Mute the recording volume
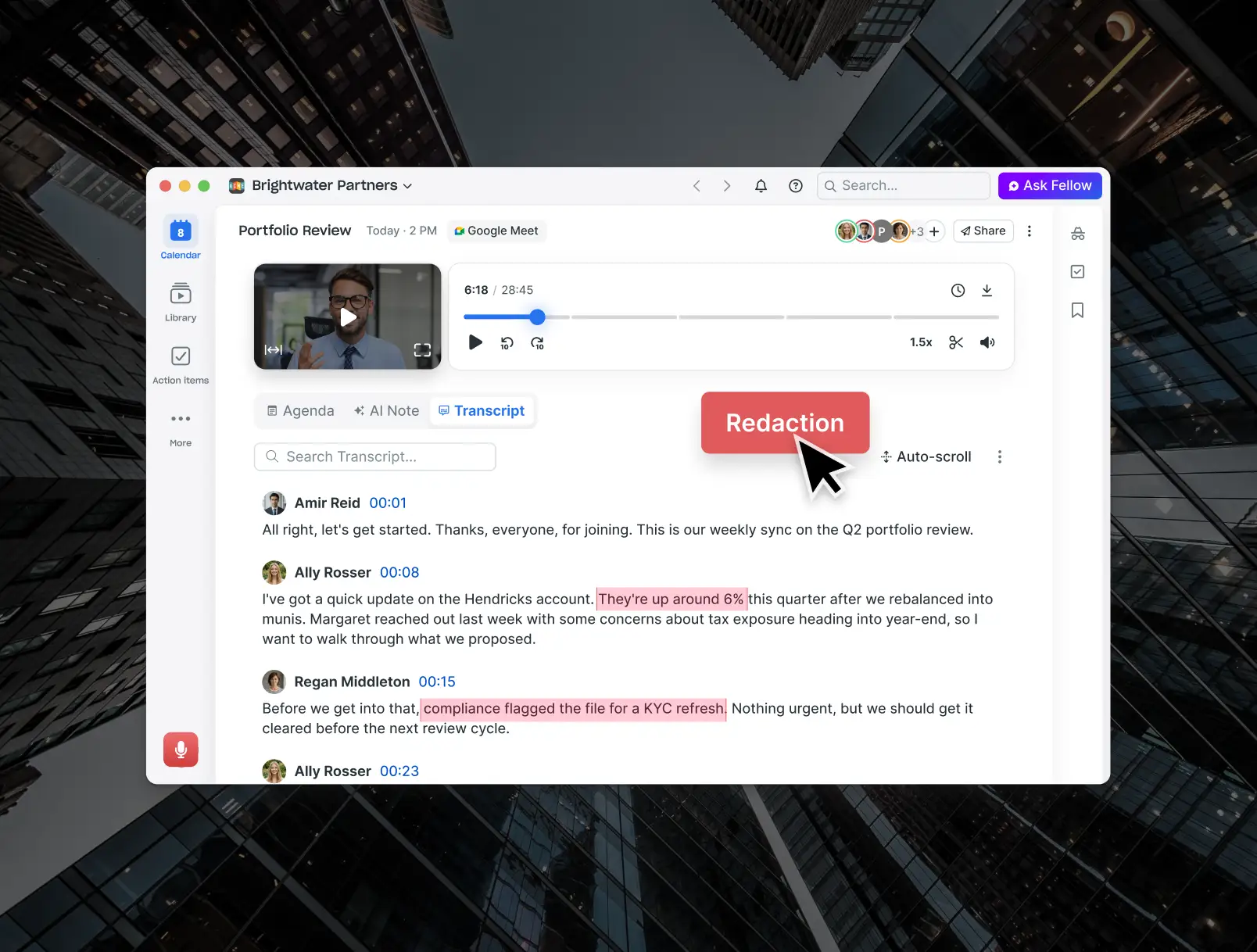The image size is (1257, 952). tap(987, 342)
